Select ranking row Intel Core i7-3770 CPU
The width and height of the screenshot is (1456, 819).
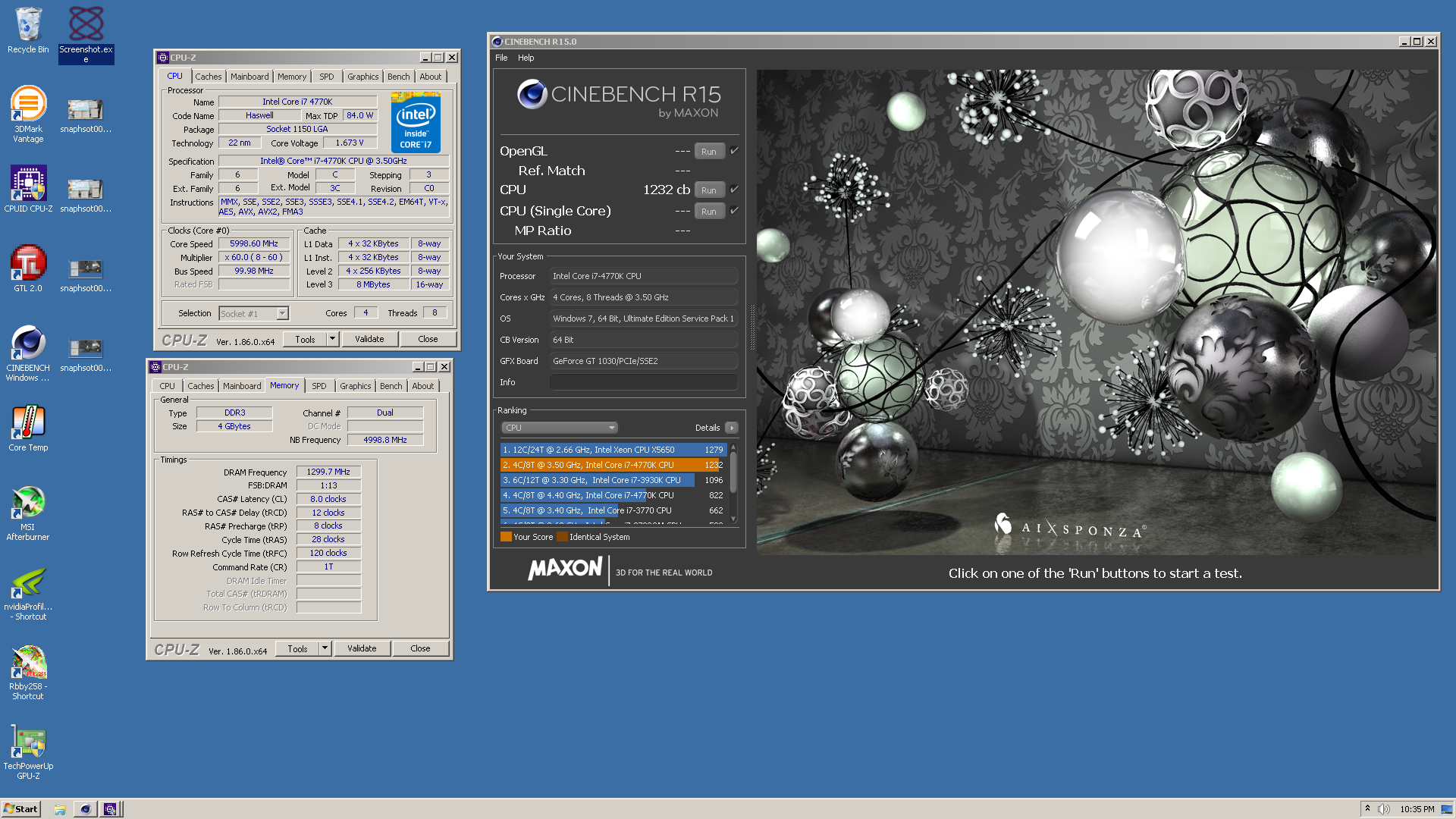(613, 510)
